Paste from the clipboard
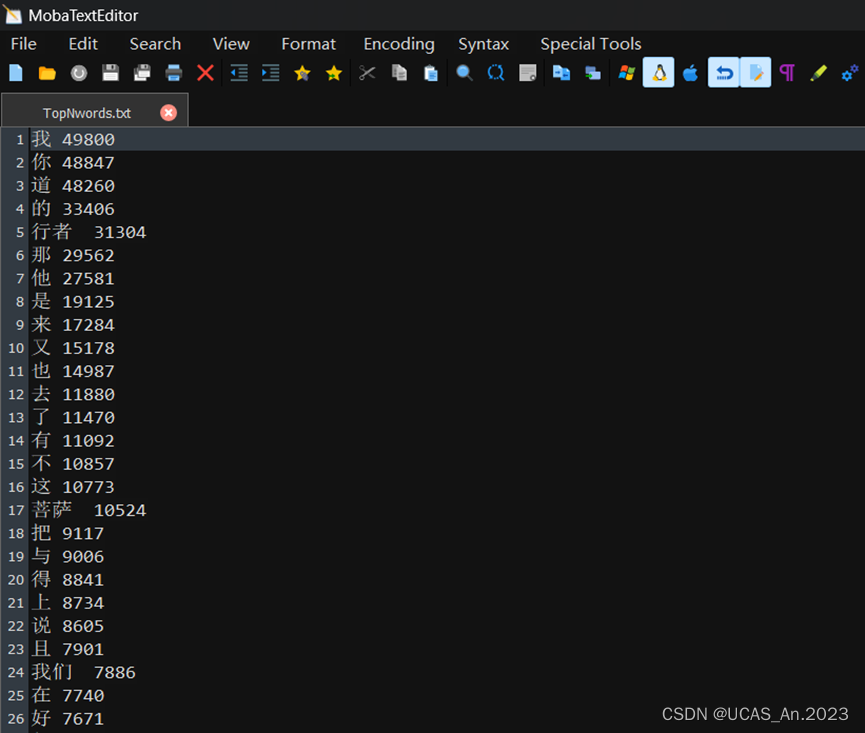 [x=430, y=73]
